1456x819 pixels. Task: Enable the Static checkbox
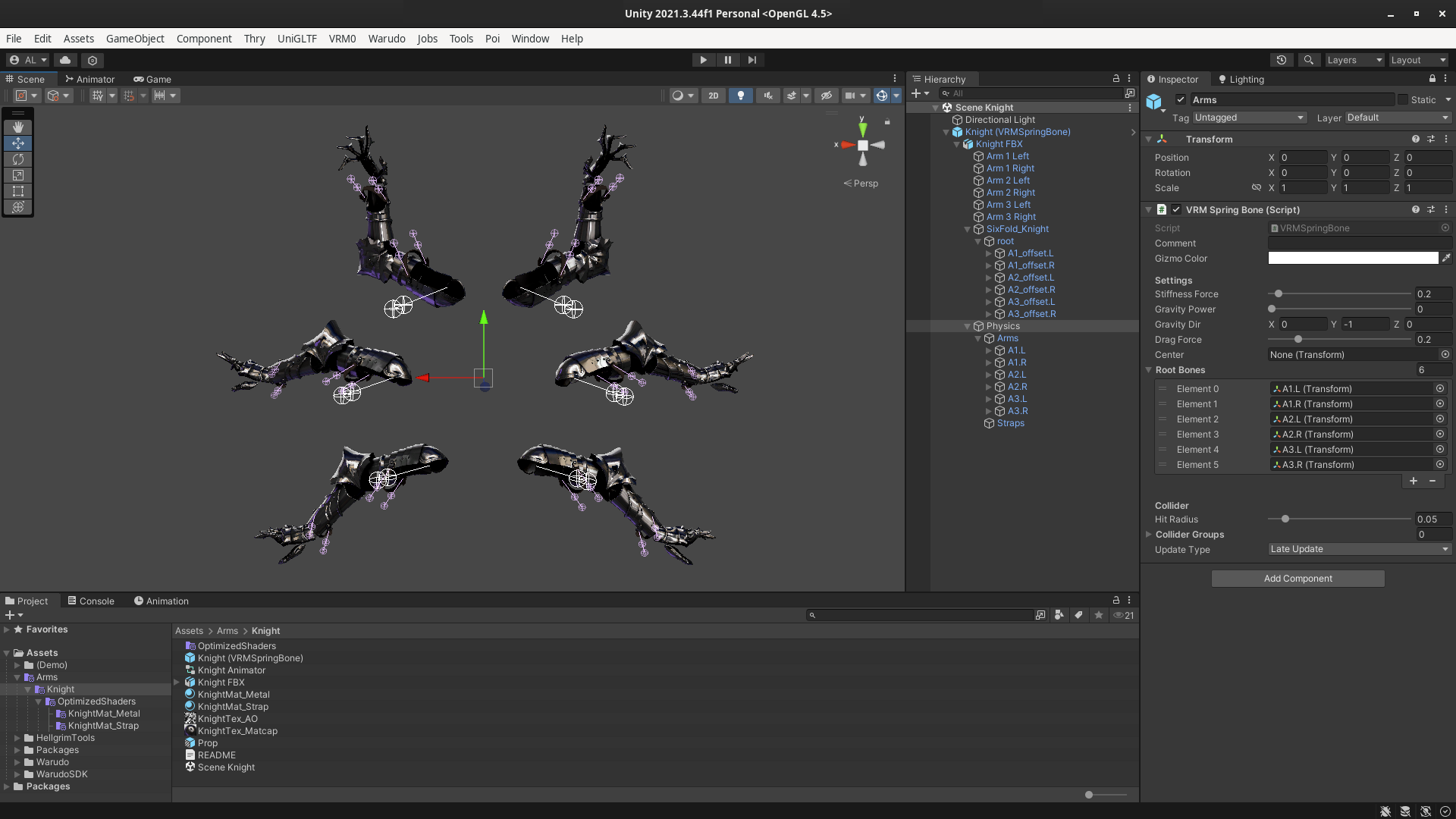coord(1403,100)
